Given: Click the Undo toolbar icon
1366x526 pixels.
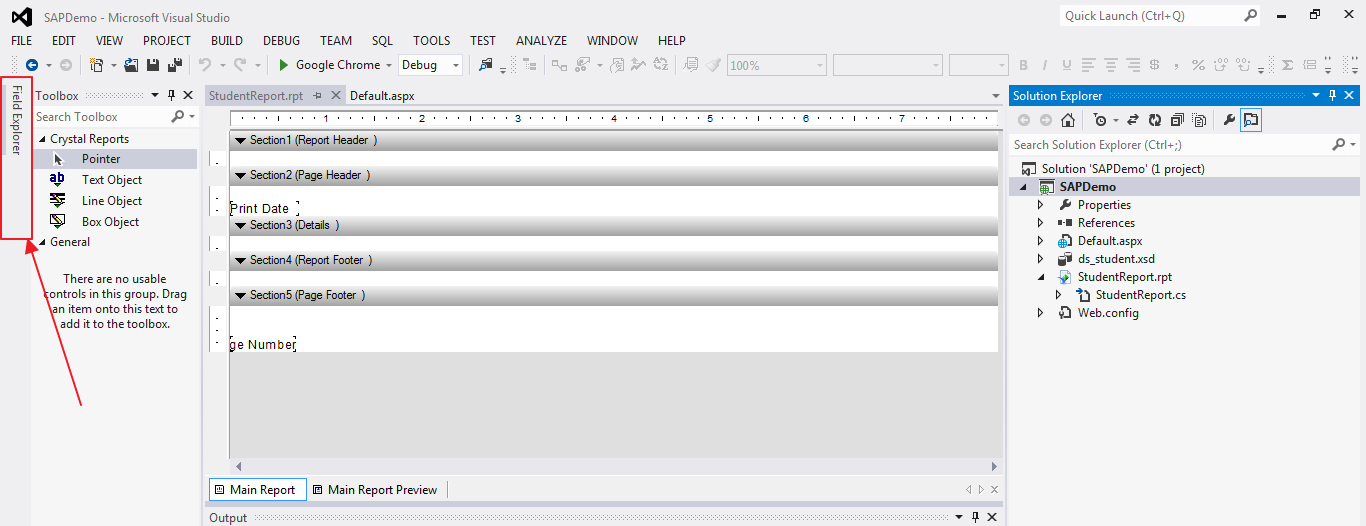Looking at the screenshot, I should (x=204, y=65).
